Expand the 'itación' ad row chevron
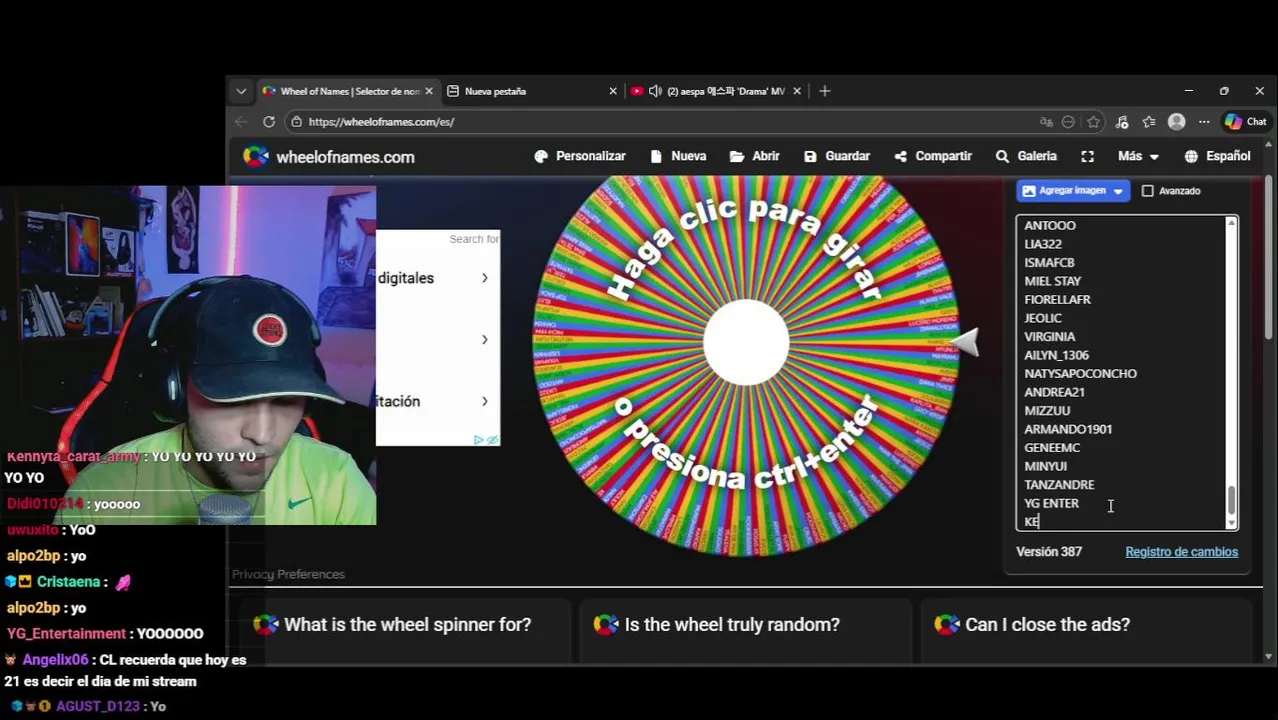The image size is (1278, 720). [x=484, y=402]
